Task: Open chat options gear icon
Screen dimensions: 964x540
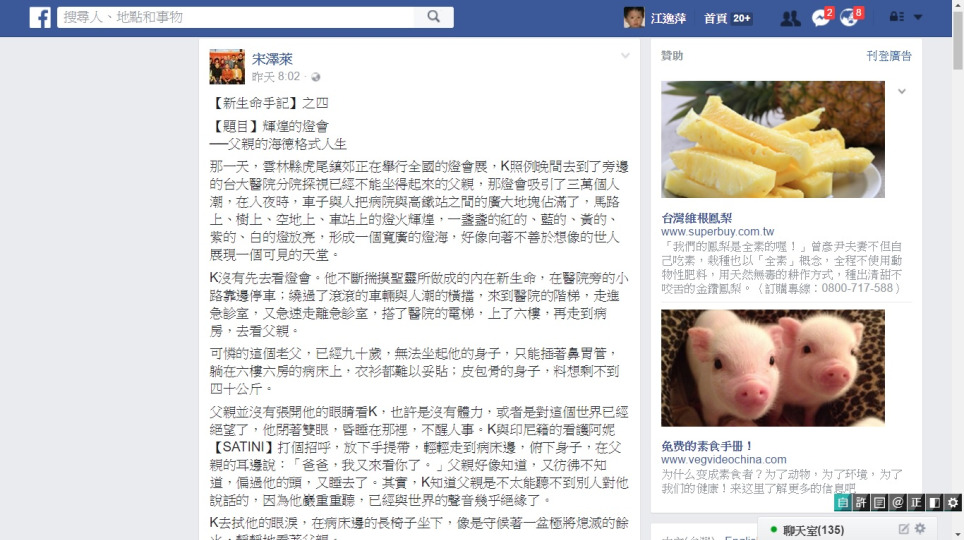Action: [920, 528]
